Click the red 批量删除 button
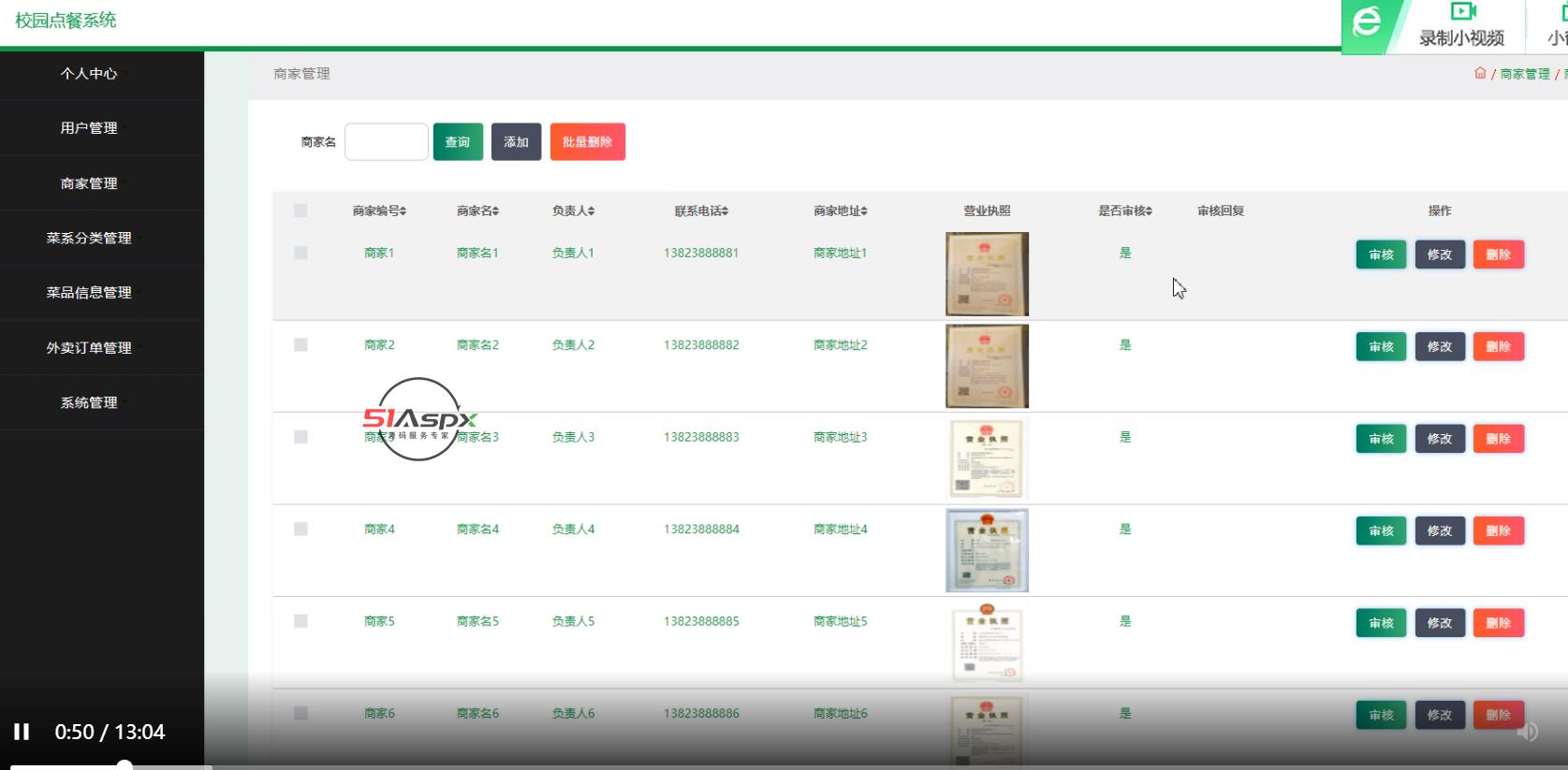 (x=587, y=142)
